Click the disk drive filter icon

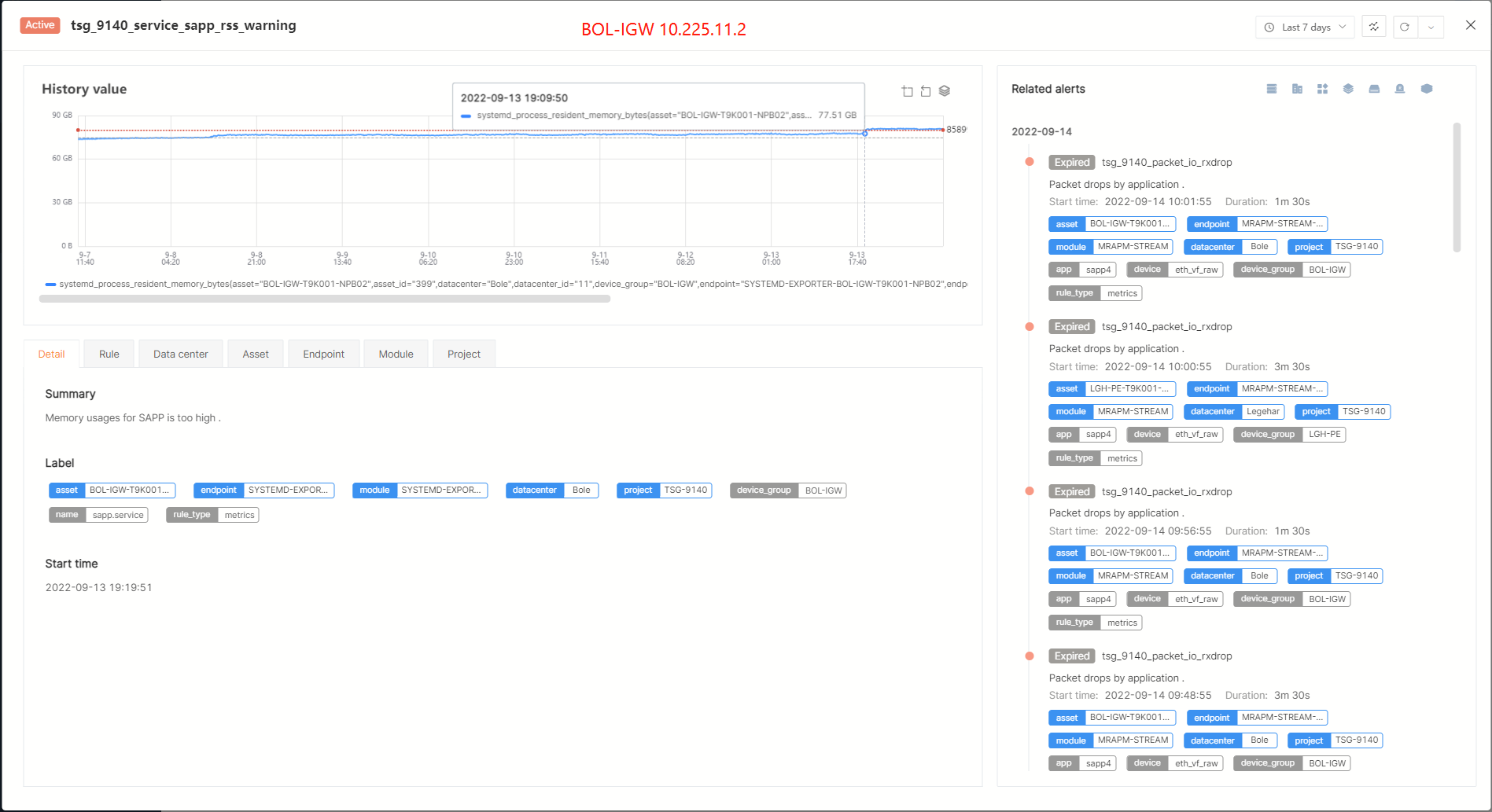click(1374, 89)
